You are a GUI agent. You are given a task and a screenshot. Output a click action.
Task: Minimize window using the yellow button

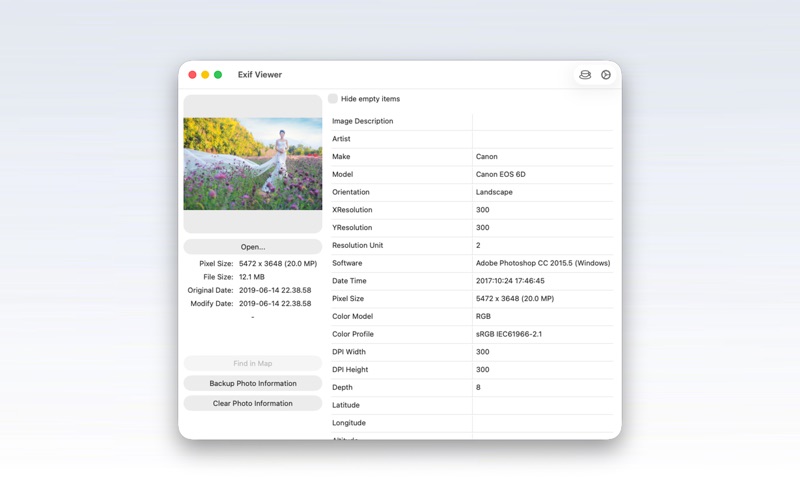coord(205,75)
